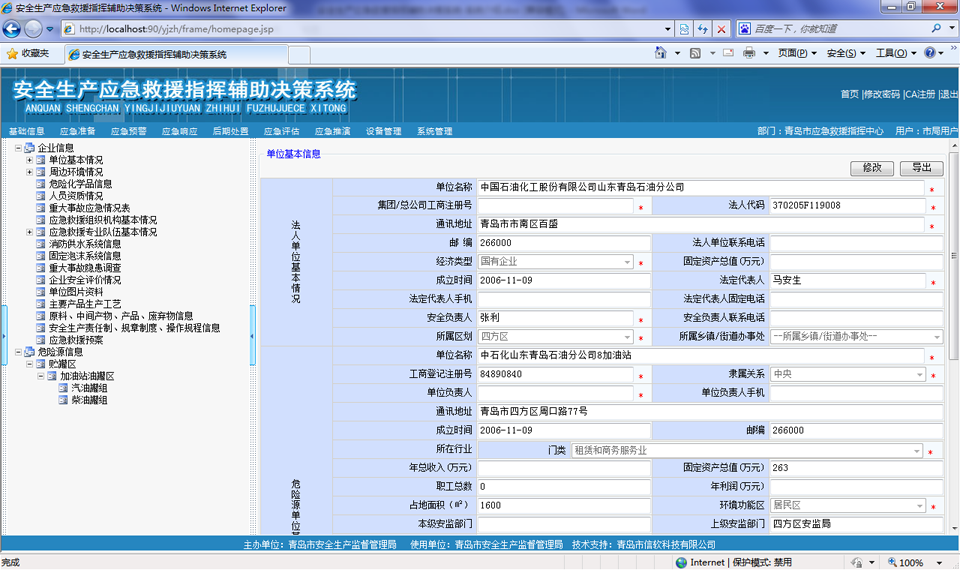Click the refresh page icon
The height and width of the screenshot is (570, 960).
(702, 29)
